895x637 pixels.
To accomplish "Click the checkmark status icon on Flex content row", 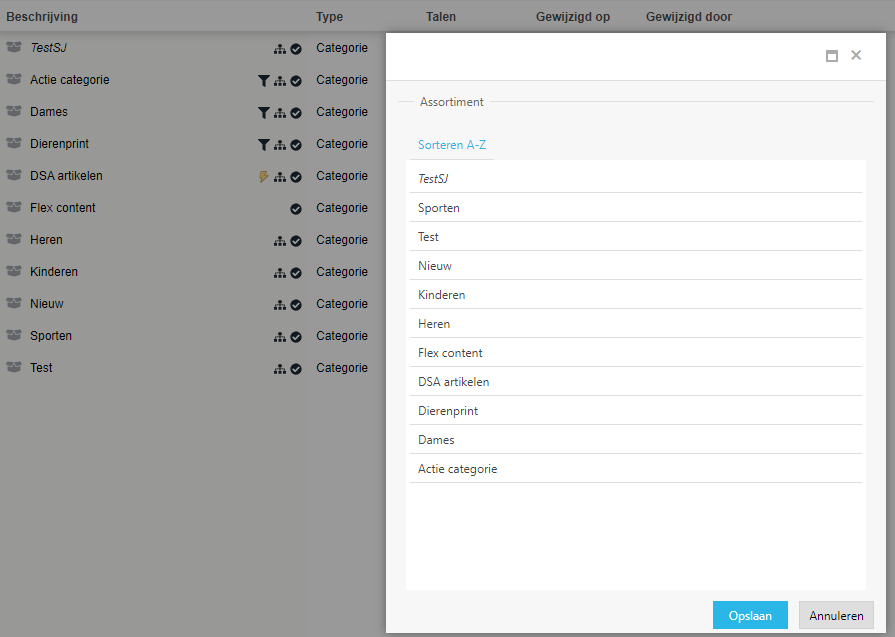I will tap(296, 209).
